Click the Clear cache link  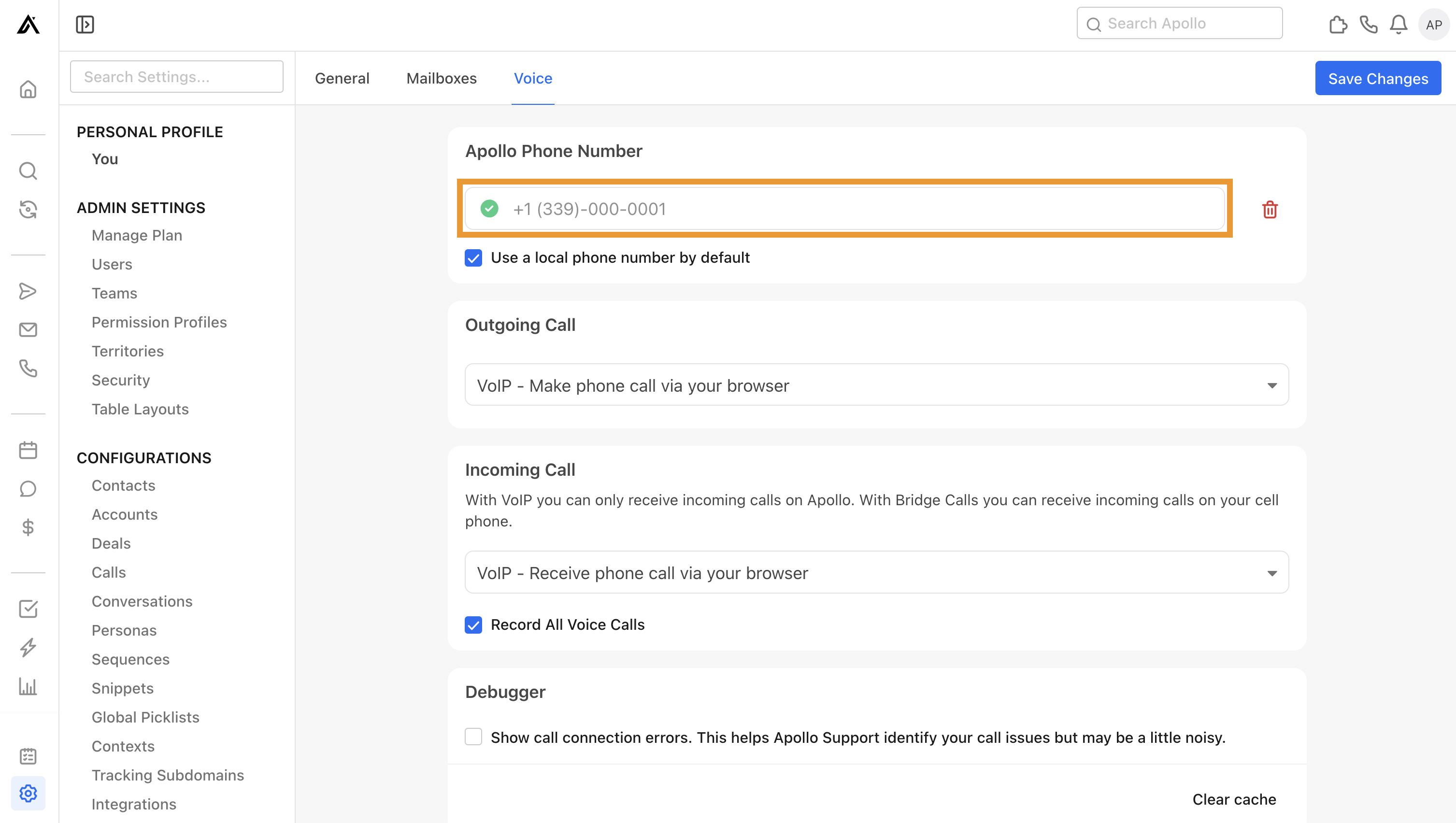[x=1234, y=799]
